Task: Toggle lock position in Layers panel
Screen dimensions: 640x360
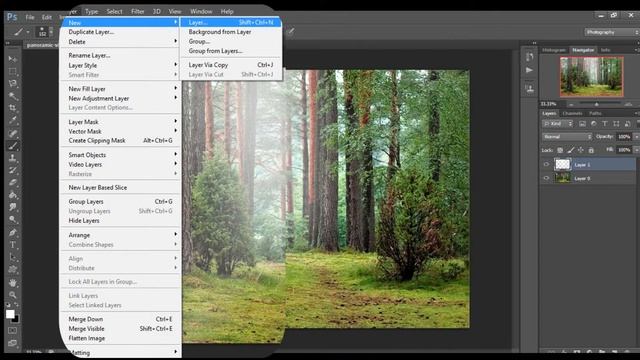Action: pyautogui.click(x=580, y=150)
